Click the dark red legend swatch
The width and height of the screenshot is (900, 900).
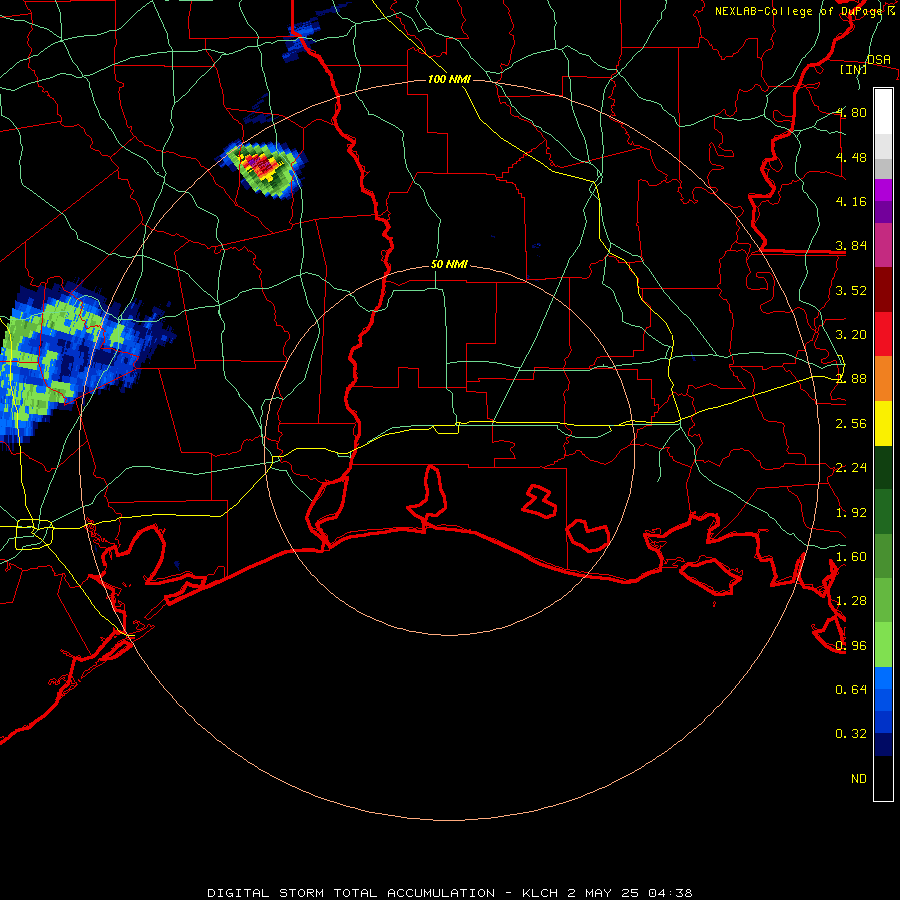(x=883, y=290)
